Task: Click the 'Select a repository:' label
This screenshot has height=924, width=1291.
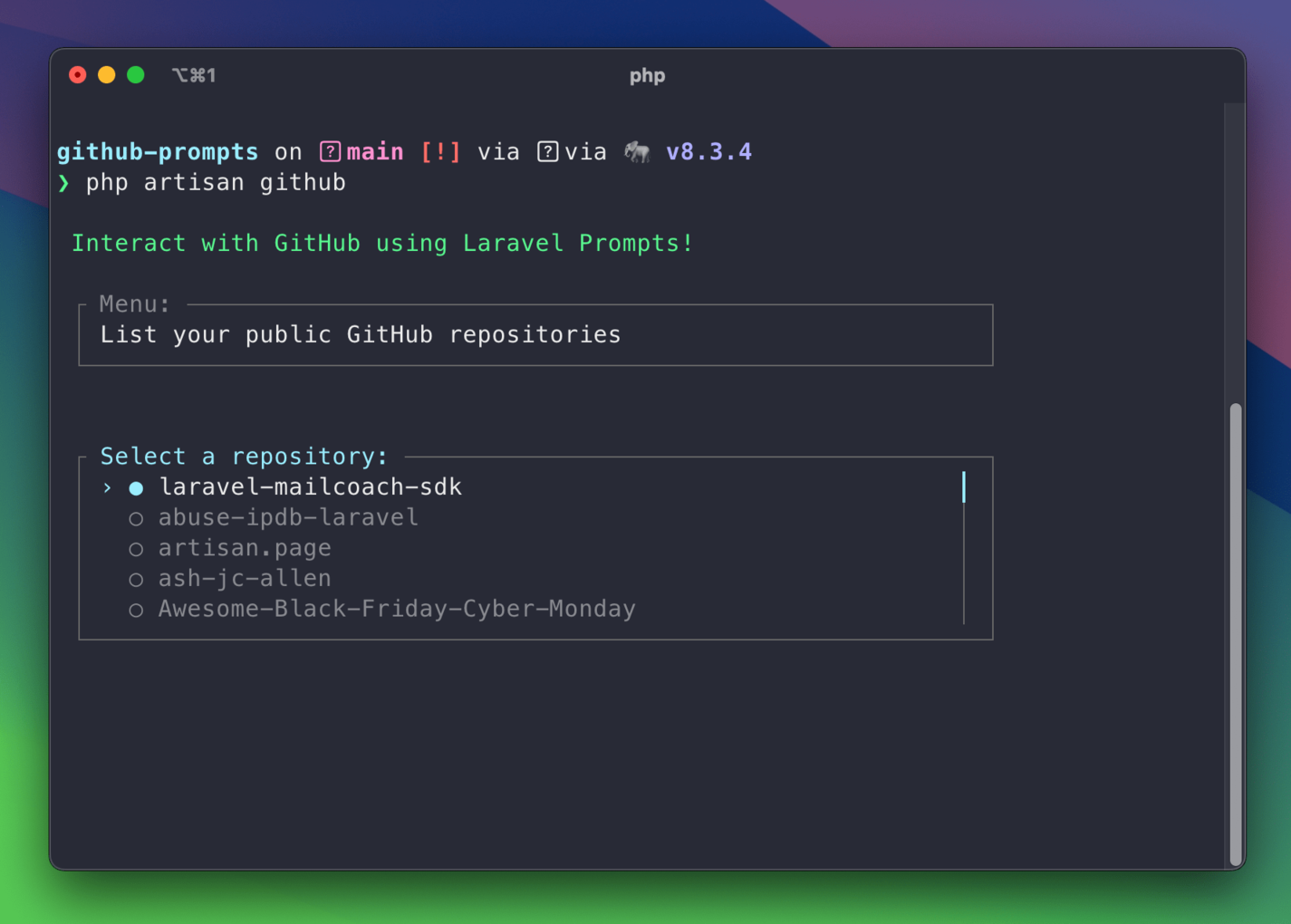Action: (x=244, y=456)
